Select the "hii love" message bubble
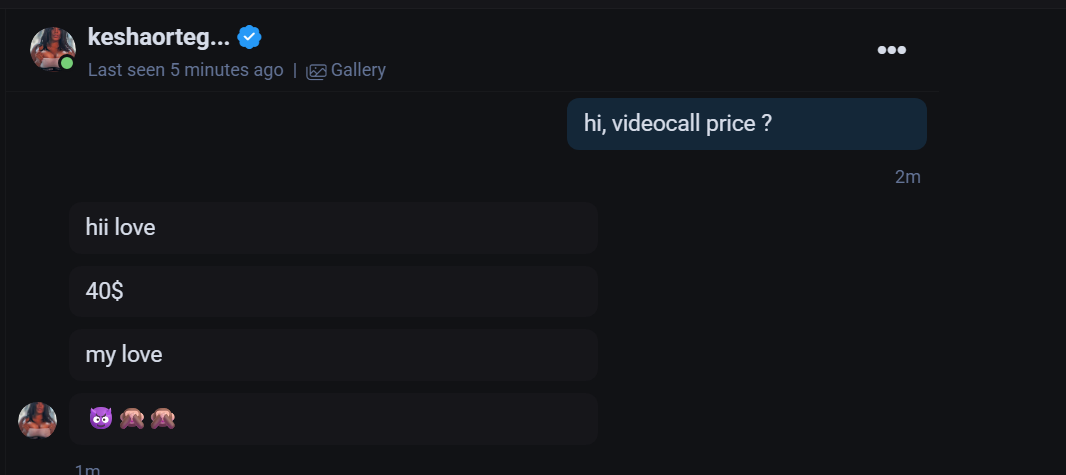The width and height of the screenshot is (1066, 475). [333, 228]
